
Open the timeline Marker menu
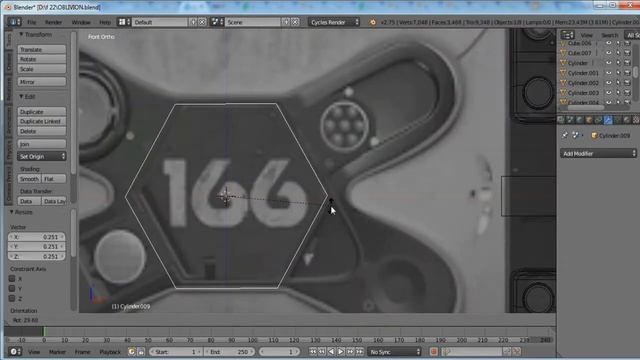[x=57, y=351]
